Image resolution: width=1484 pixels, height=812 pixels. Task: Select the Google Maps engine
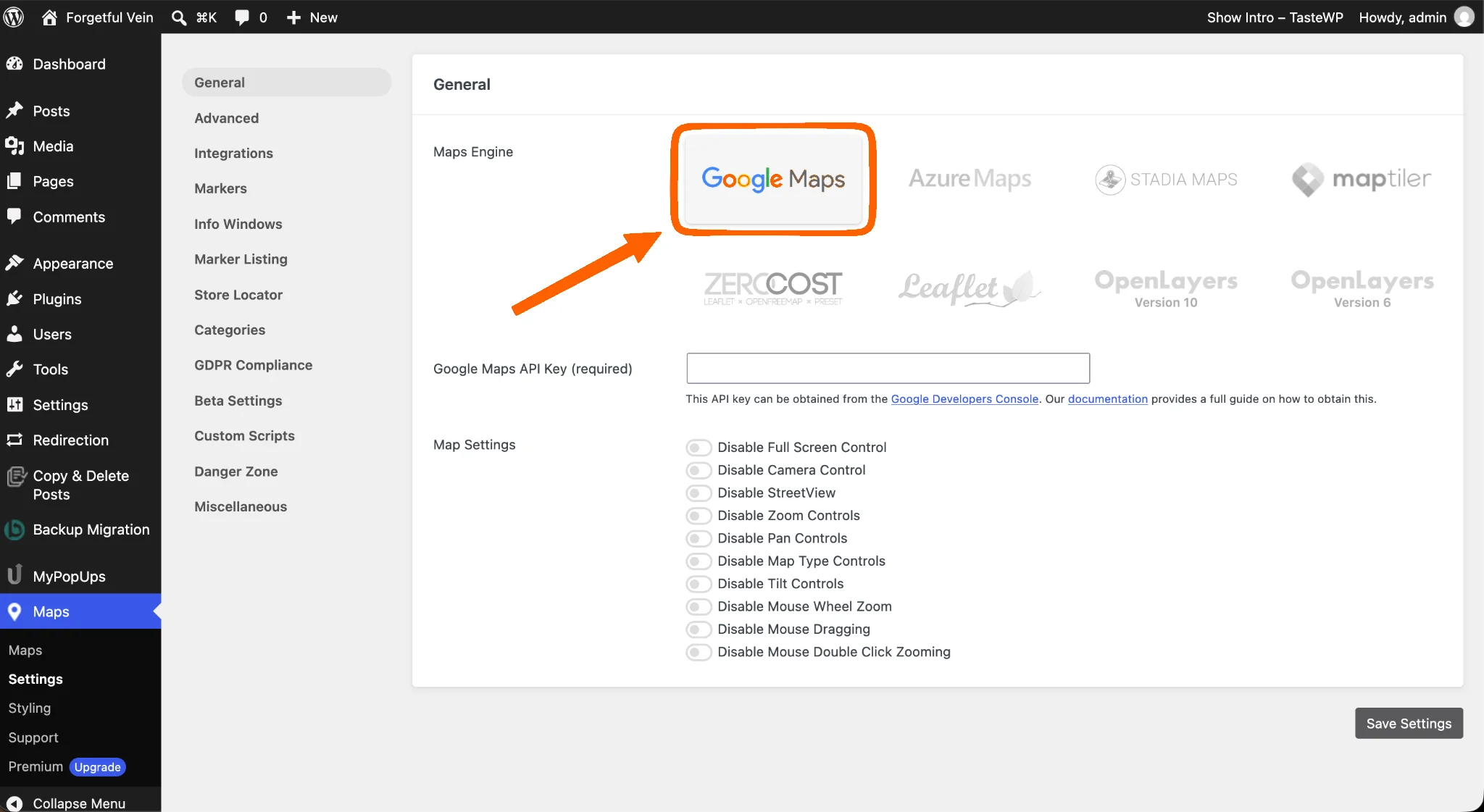pyautogui.click(x=773, y=179)
